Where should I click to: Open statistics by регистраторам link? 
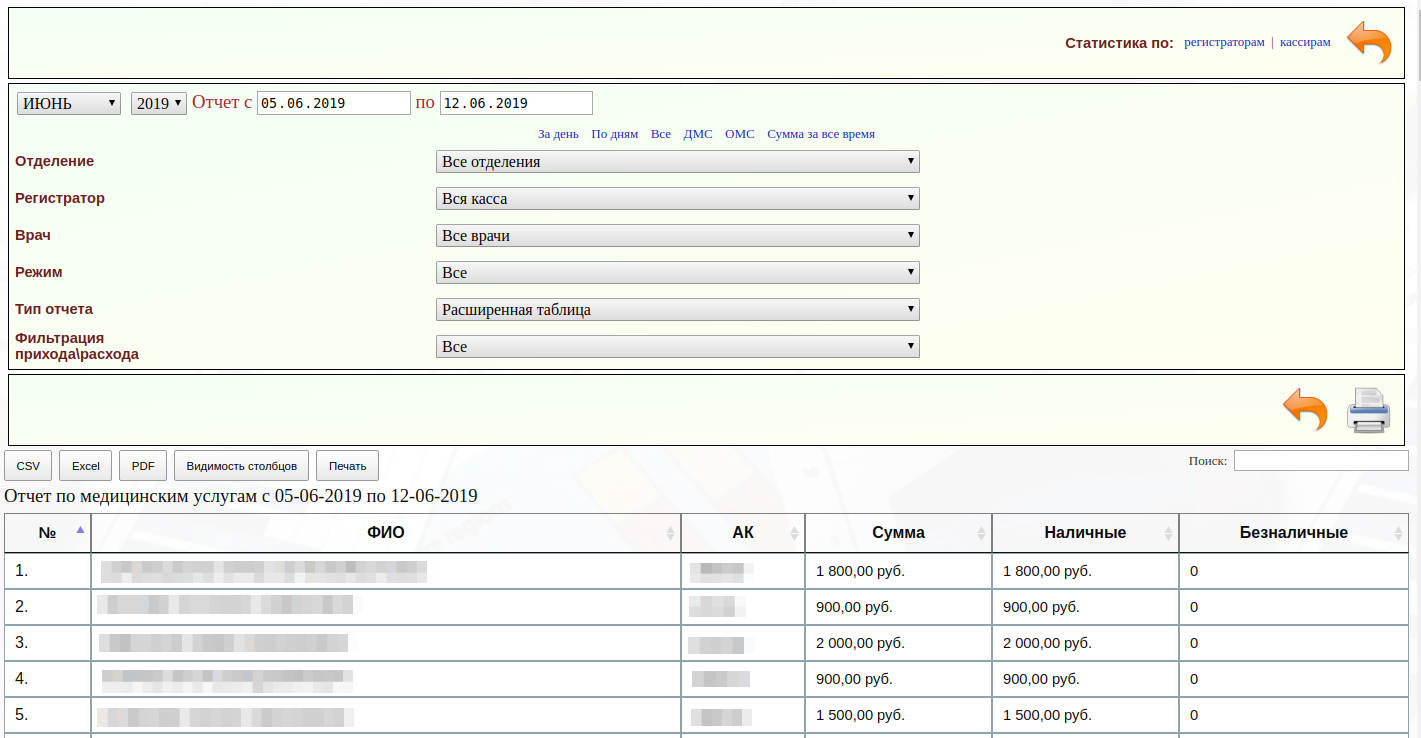1224,42
